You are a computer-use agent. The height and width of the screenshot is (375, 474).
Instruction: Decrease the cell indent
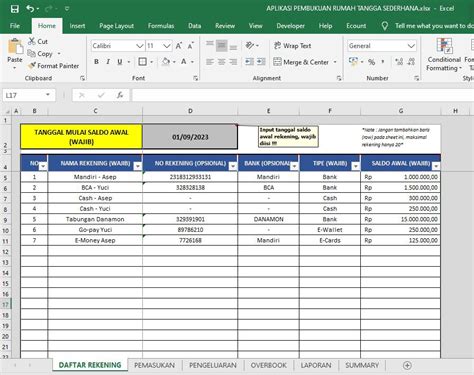(x=249, y=62)
